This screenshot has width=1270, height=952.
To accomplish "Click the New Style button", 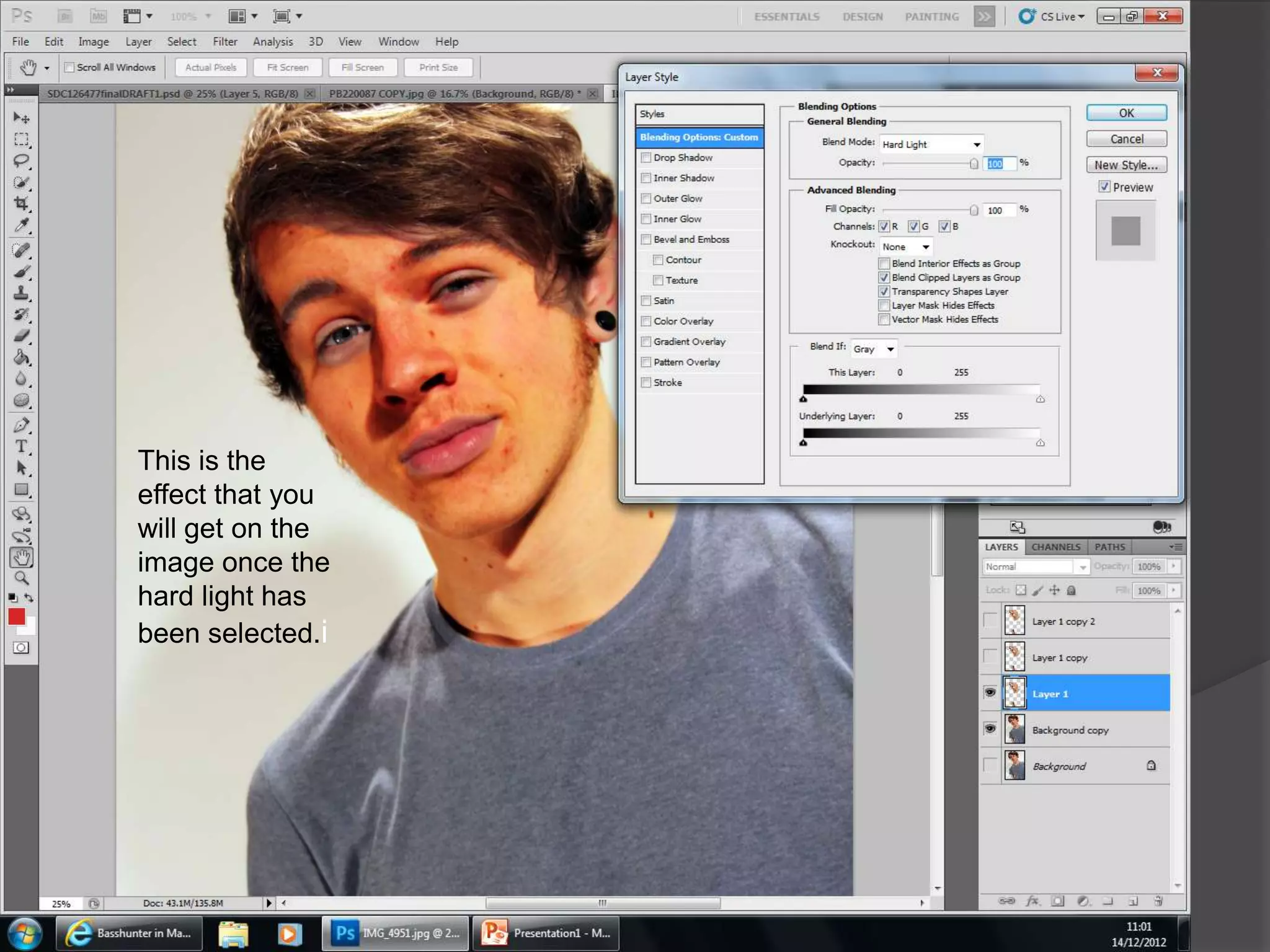I will click(1127, 165).
